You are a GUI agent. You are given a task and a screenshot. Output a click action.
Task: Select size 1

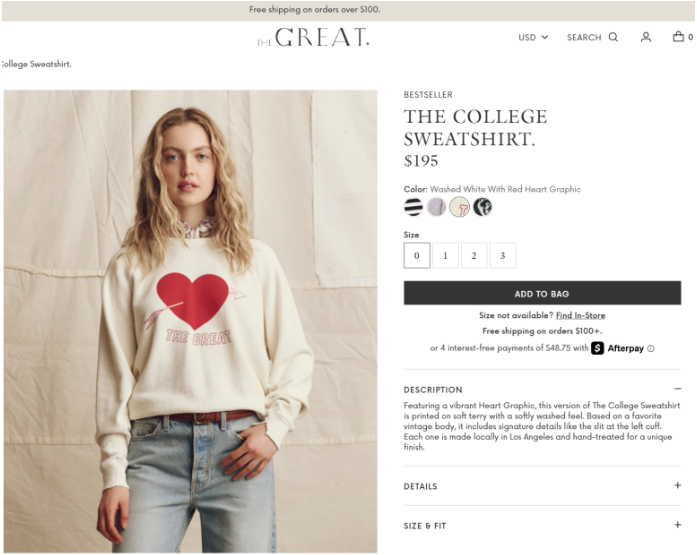(445, 256)
